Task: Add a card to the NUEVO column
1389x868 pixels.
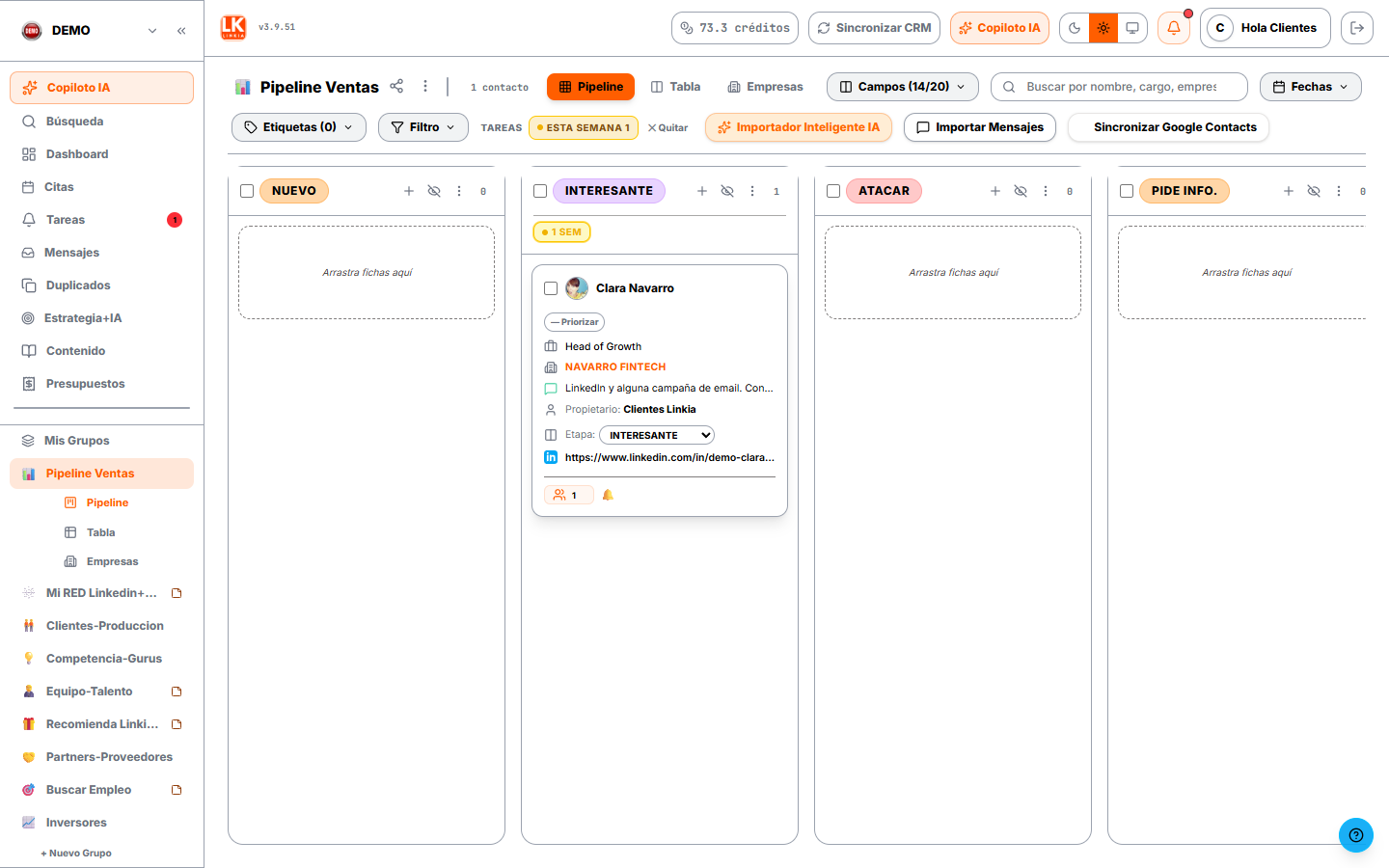Action: (x=409, y=191)
